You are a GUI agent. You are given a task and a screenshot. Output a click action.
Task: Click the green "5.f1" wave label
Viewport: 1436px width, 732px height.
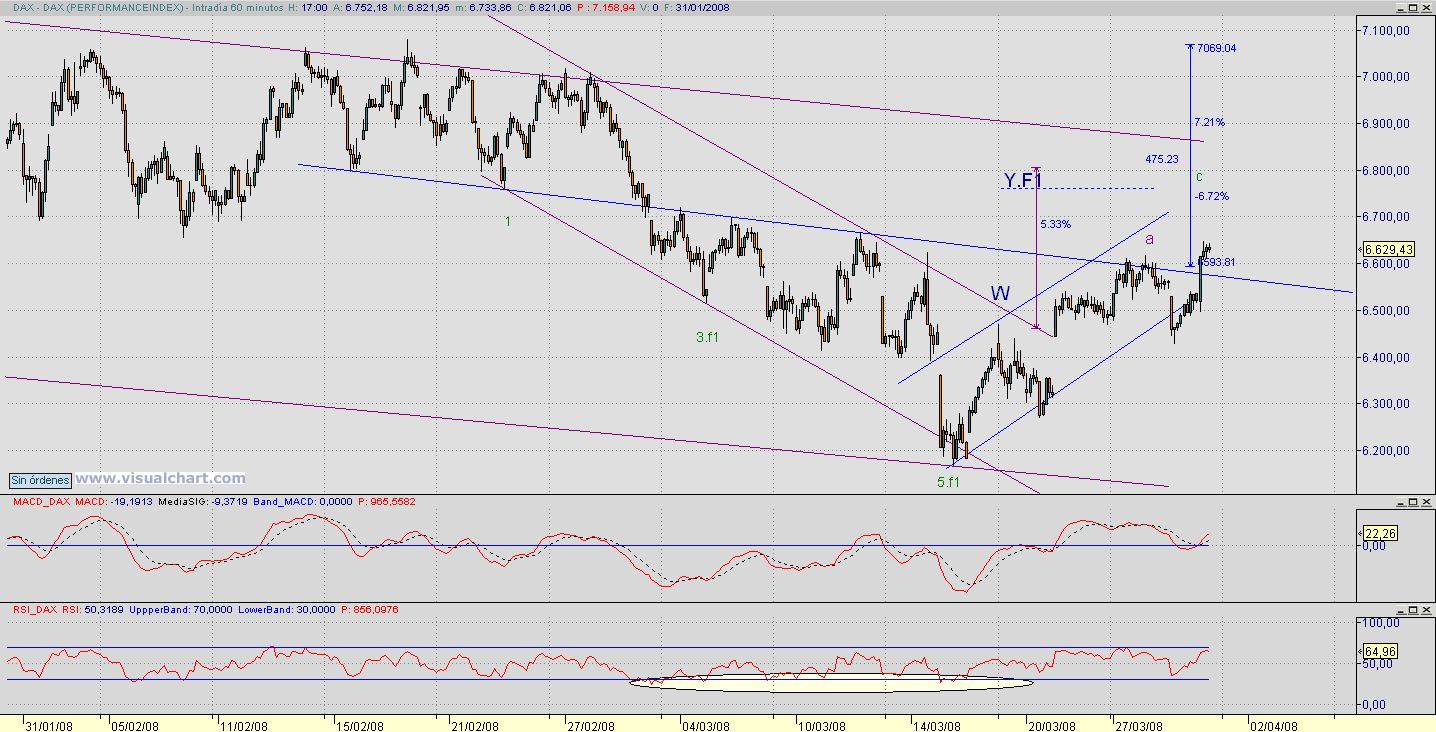tap(948, 482)
